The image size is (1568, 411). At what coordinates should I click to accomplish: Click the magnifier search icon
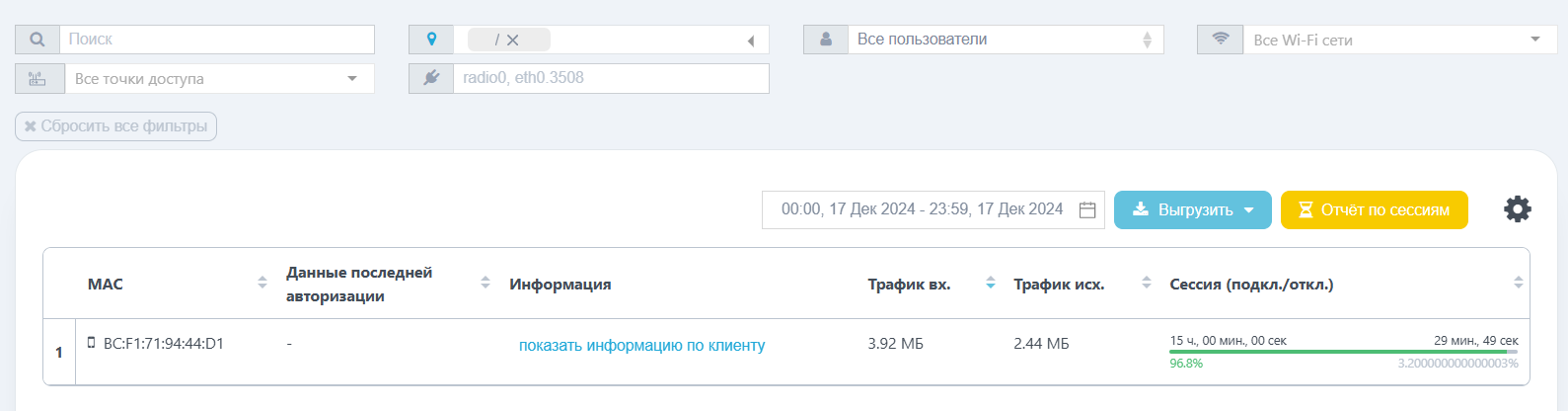tap(37, 40)
